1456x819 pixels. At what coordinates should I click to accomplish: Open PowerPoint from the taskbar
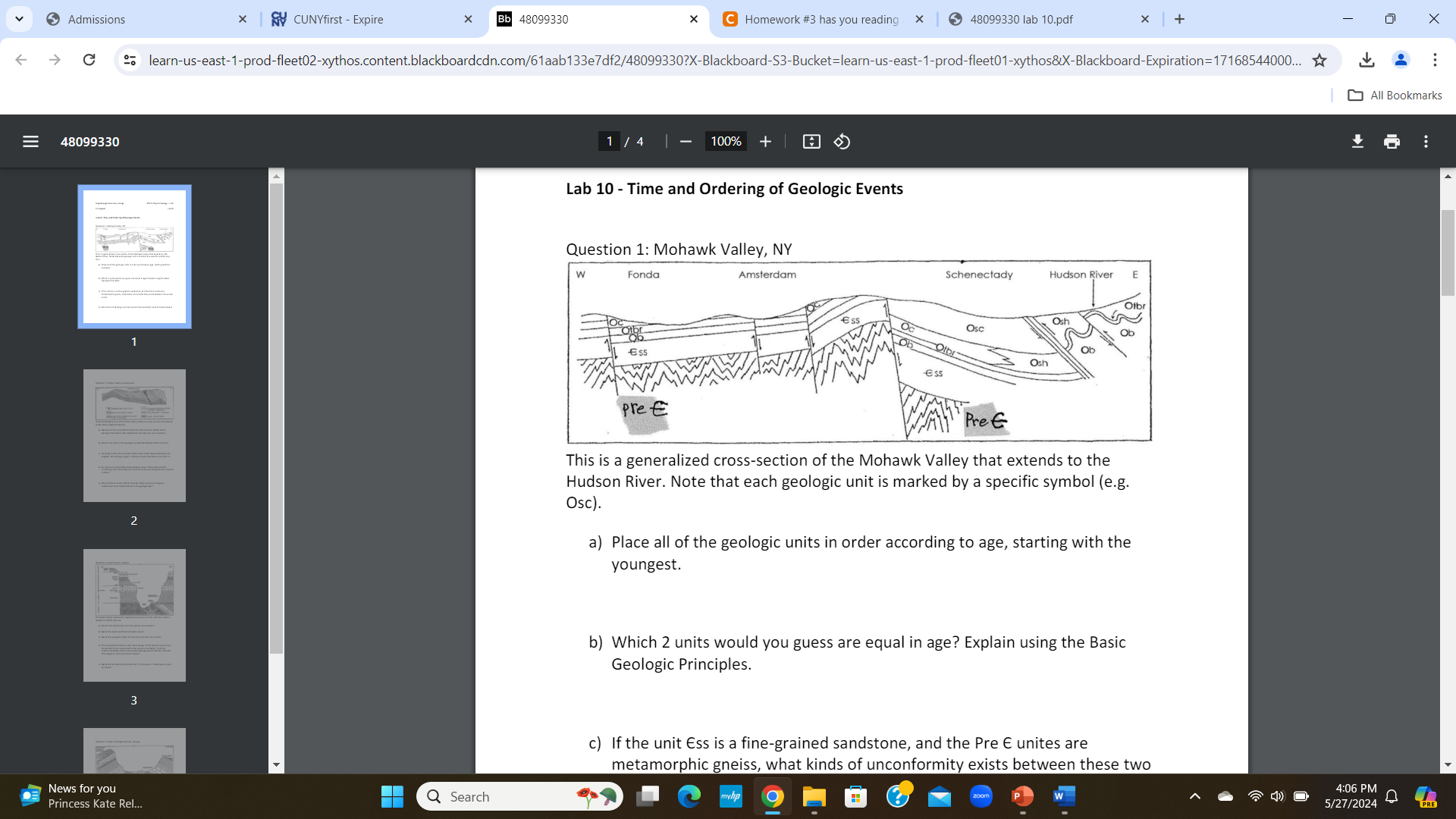[1022, 796]
